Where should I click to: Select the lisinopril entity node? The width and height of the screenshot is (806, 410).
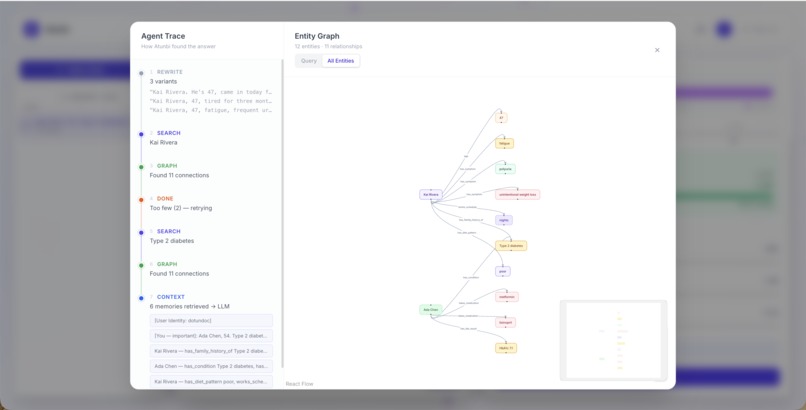click(x=505, y=323)
